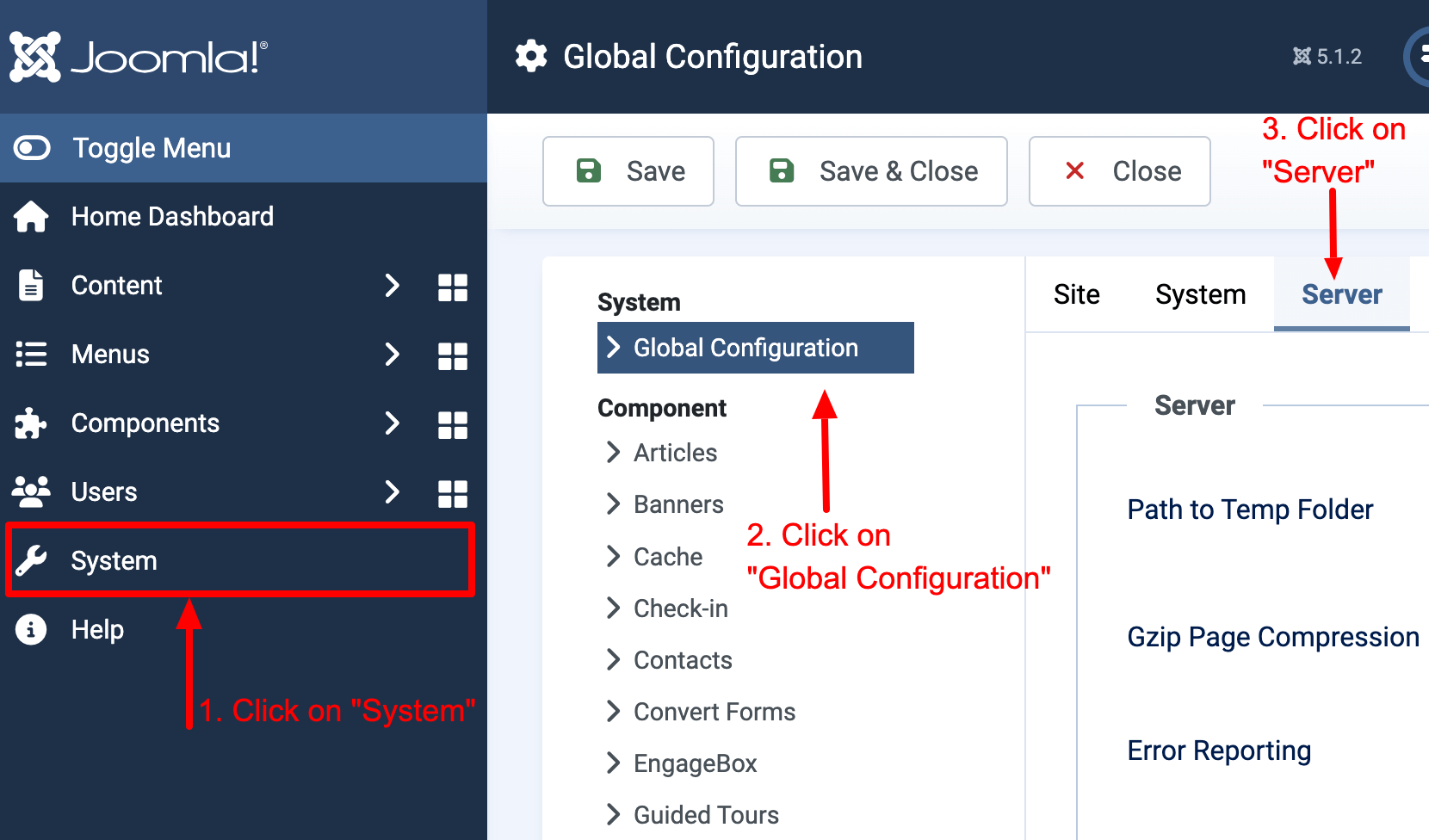The image size is (1429, 840).
Task: Click the Error Reporting label
Action: (1219, 750)
